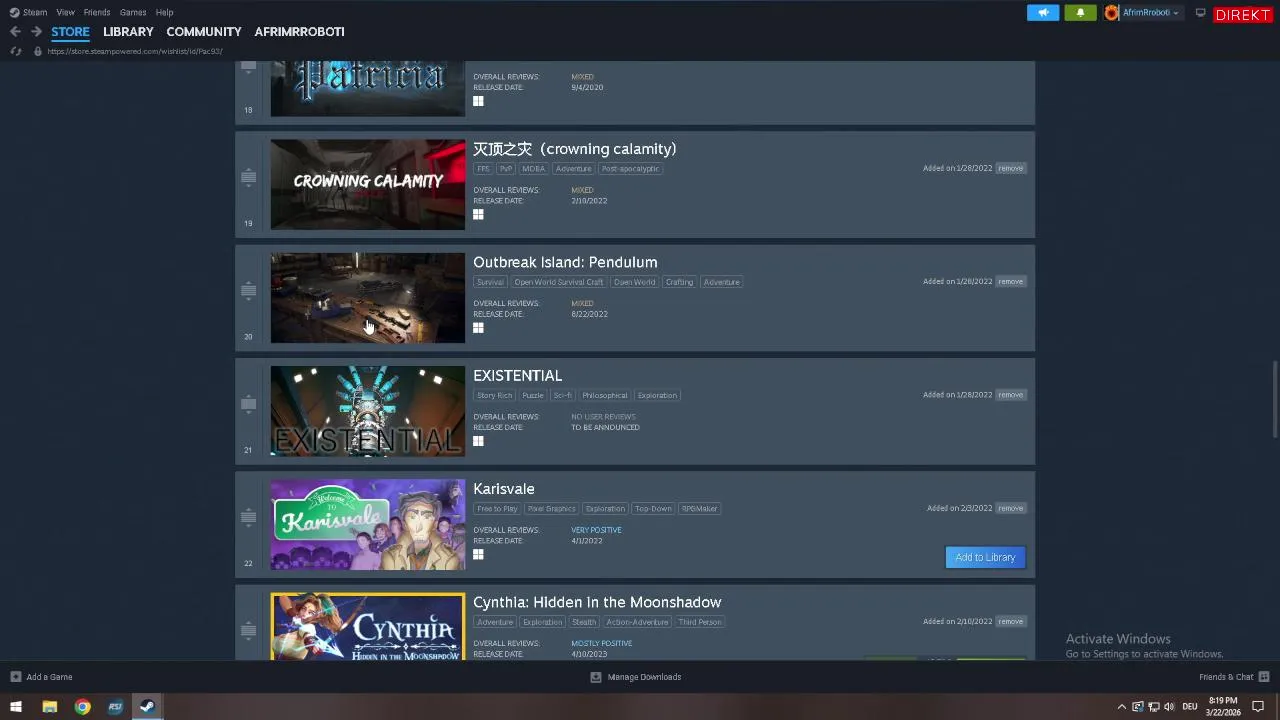1280x720 pixels.
Task: Click the padlock icon beside the URL
Action: tap(38, 51)
